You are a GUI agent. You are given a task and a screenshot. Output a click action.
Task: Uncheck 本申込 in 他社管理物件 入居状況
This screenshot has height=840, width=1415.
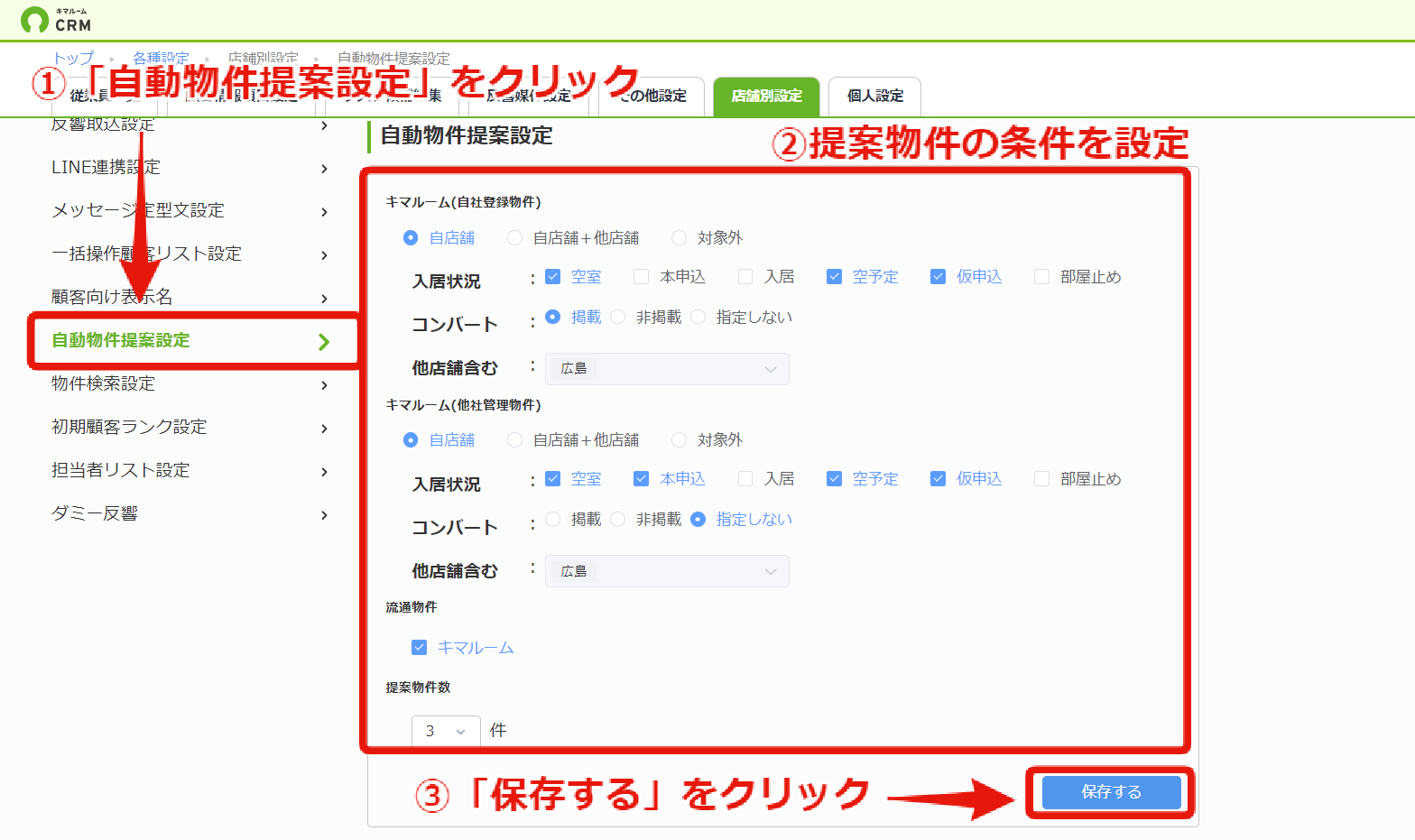(x=641, y=479)
